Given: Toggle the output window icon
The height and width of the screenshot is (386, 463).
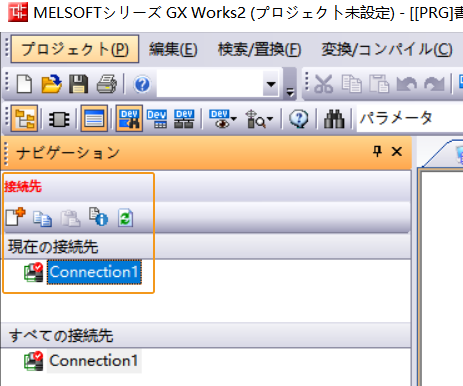Looking at the screenshot, I should tap(94, 118).
